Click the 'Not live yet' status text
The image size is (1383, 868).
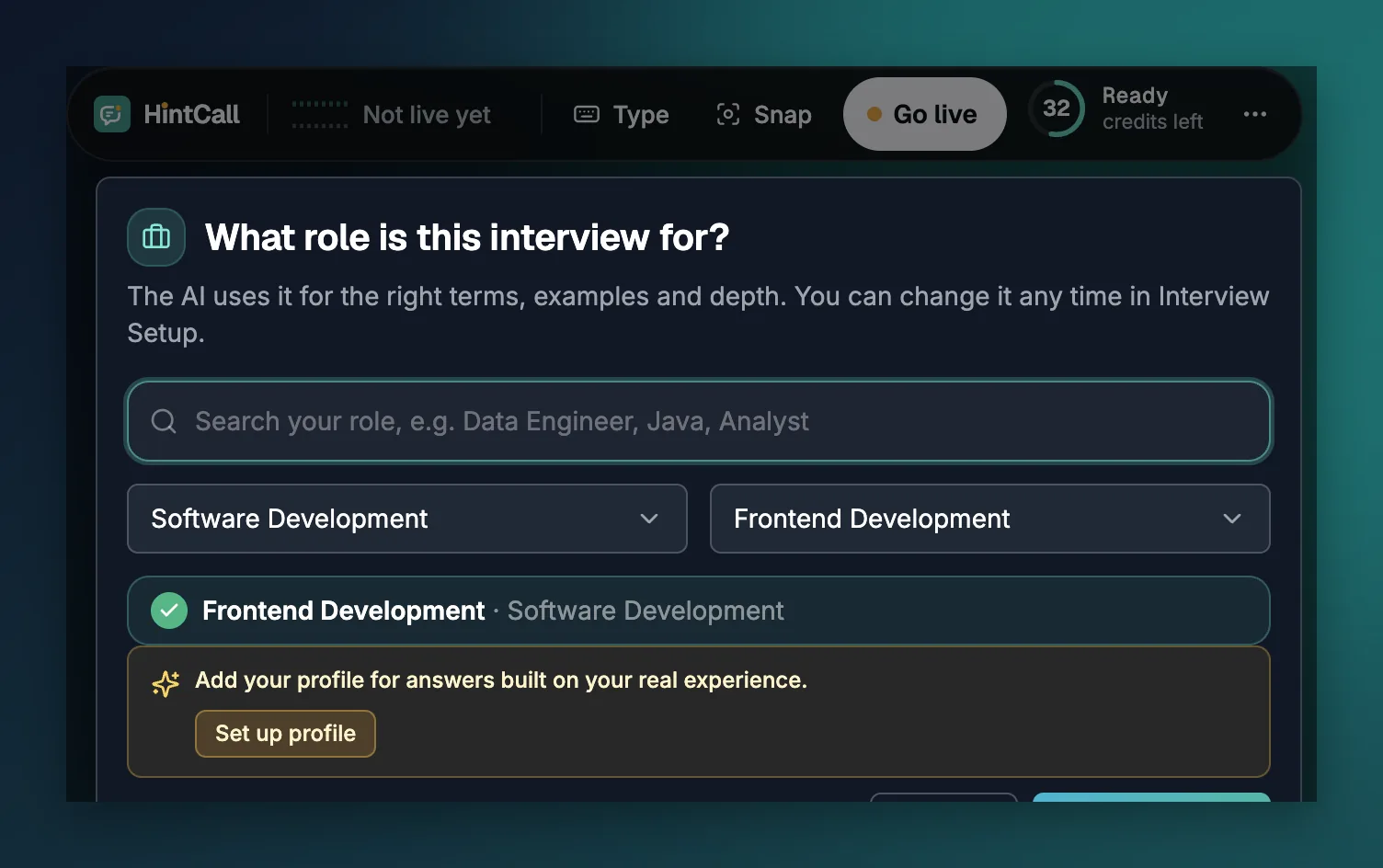tap(427, 115)
